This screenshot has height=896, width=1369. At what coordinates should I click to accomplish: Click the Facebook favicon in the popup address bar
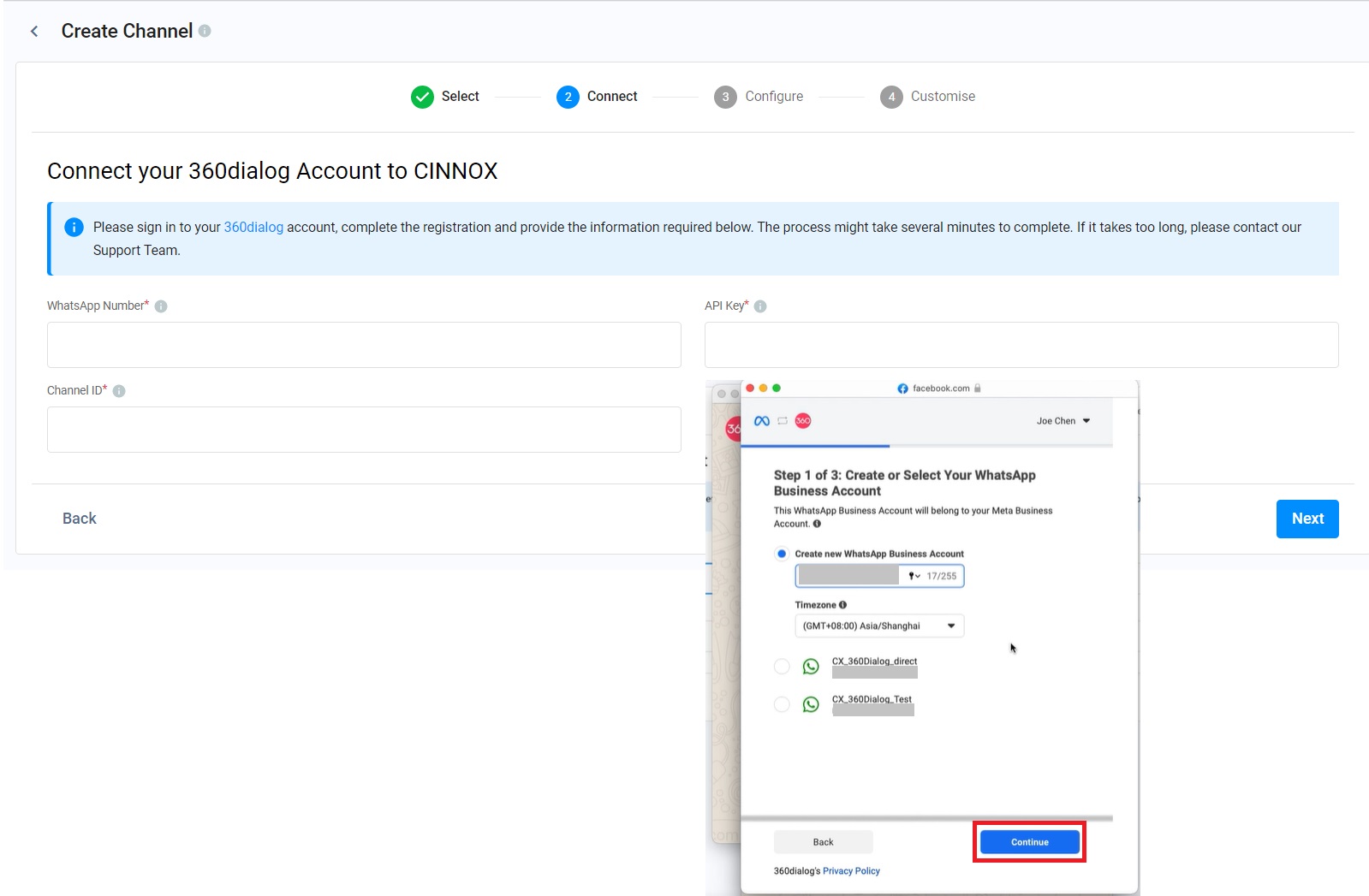(x=902, y=389)
